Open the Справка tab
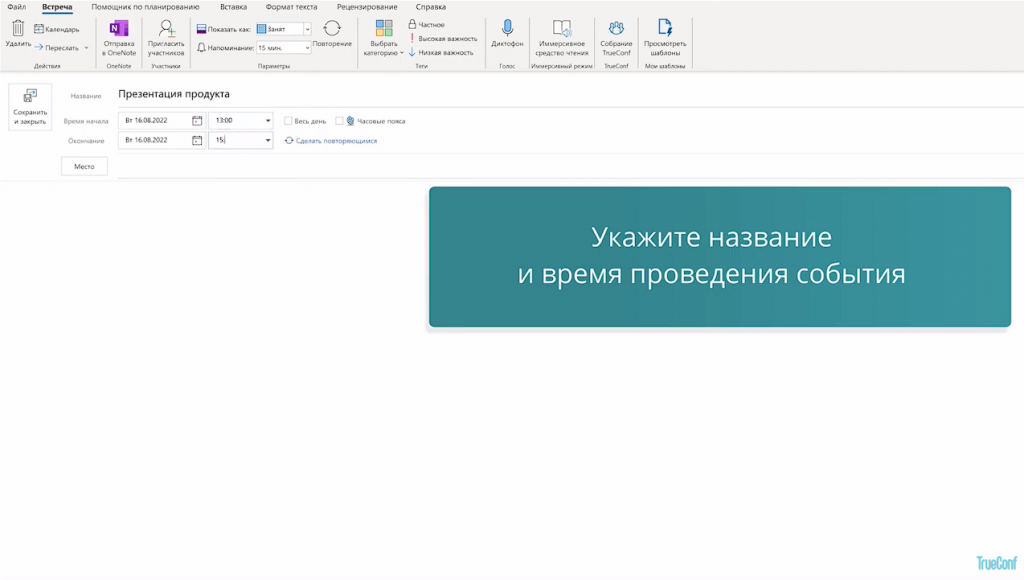 [x=431, y=7]
